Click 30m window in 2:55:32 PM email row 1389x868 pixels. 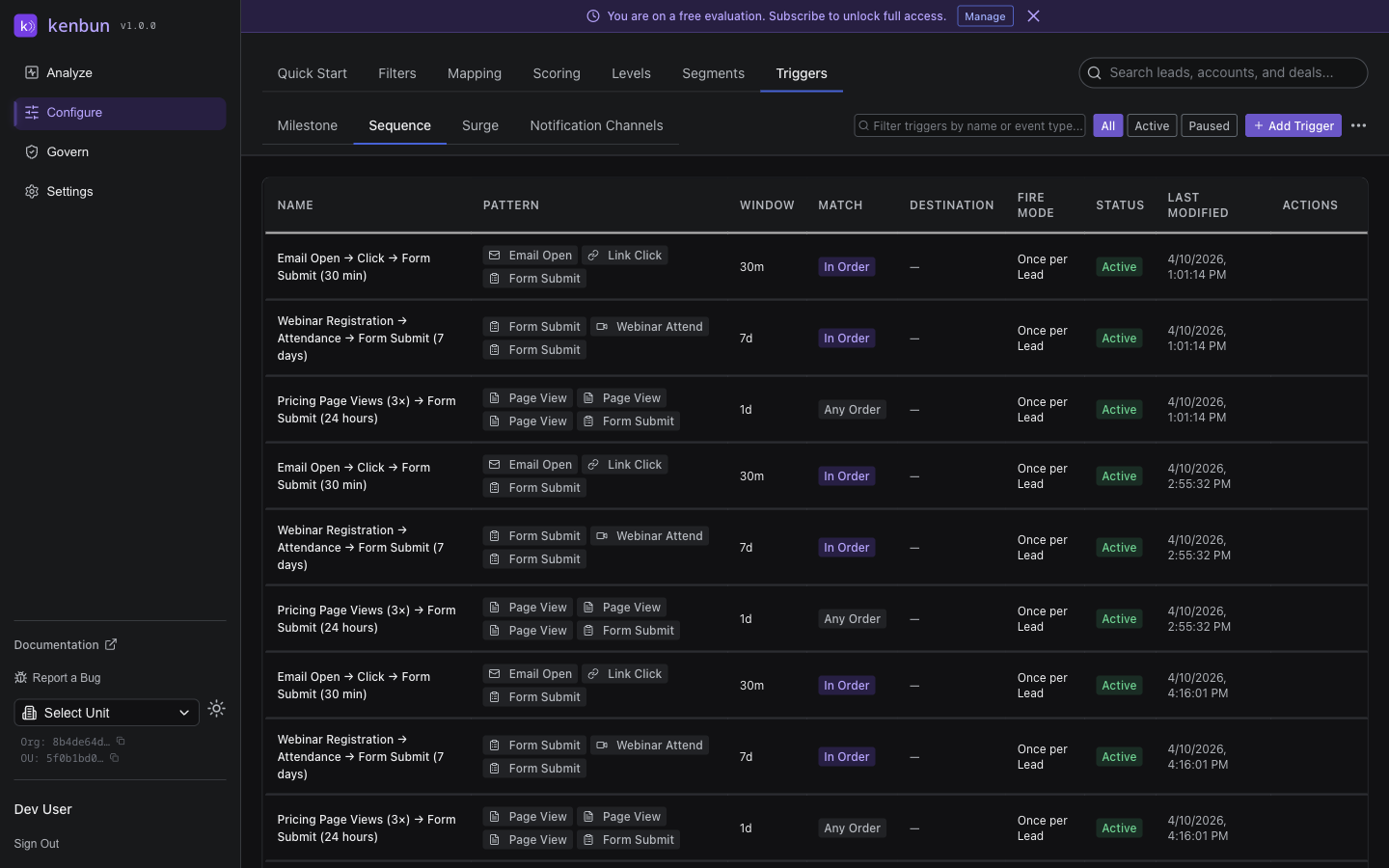tap(751, 476)
